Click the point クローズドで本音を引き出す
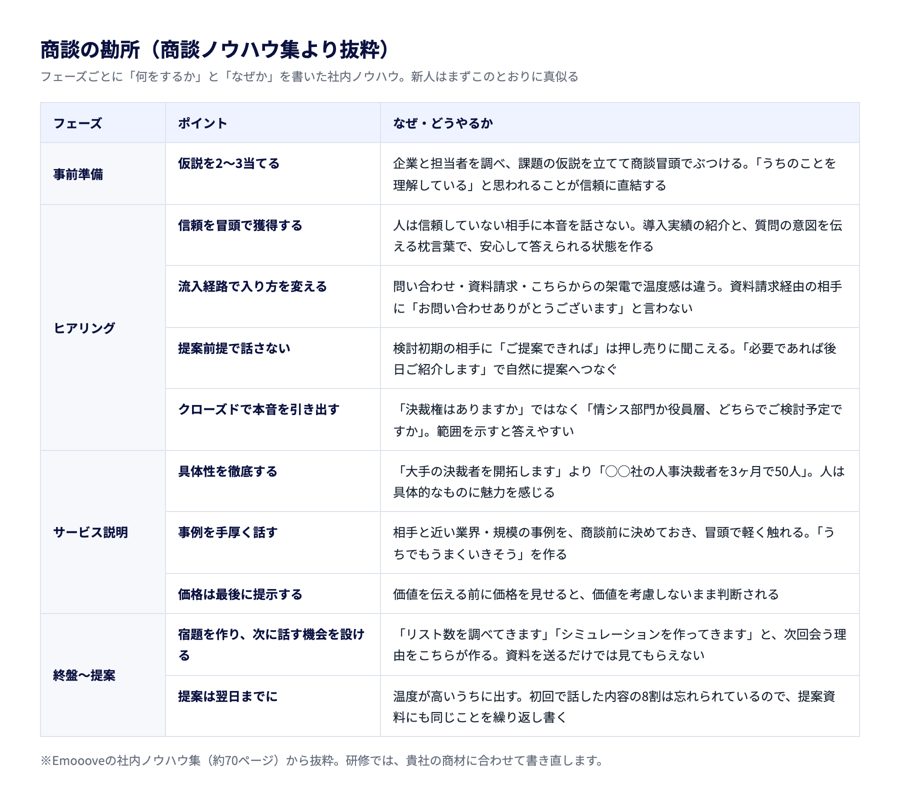 [x=259, y=409]
